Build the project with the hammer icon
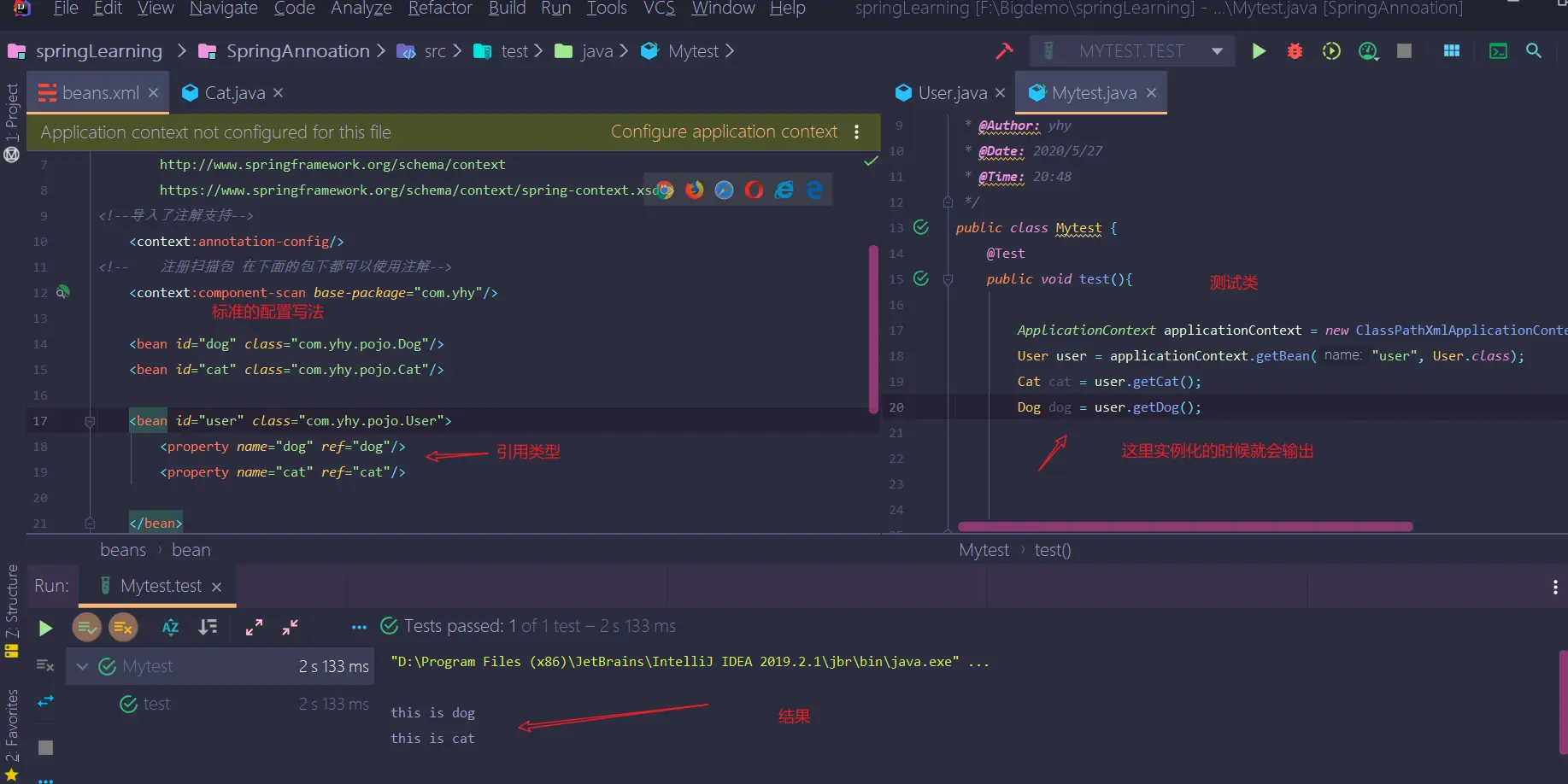Viewport: 1568px width, 784px height. coord(1004,51)
